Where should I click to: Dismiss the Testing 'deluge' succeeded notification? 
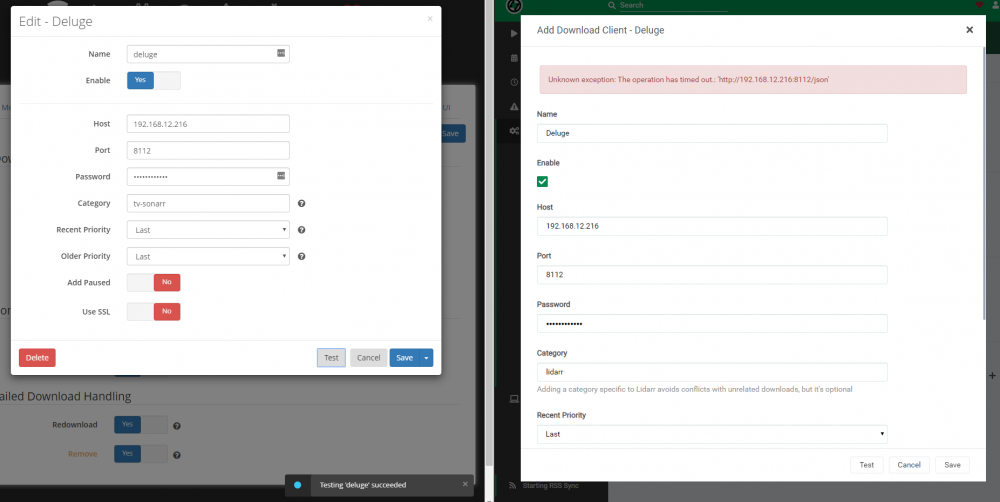tap(465, 484)
